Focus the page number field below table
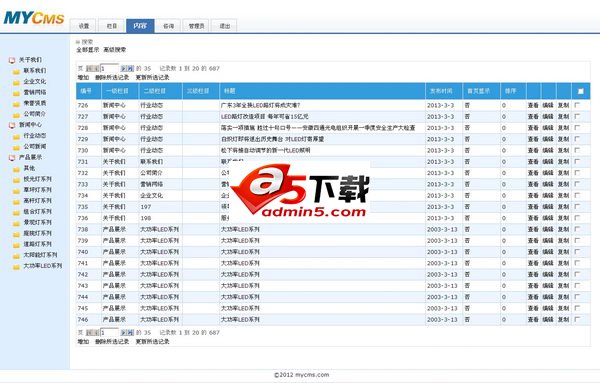600x383 pixels. [x=109, y=332]
